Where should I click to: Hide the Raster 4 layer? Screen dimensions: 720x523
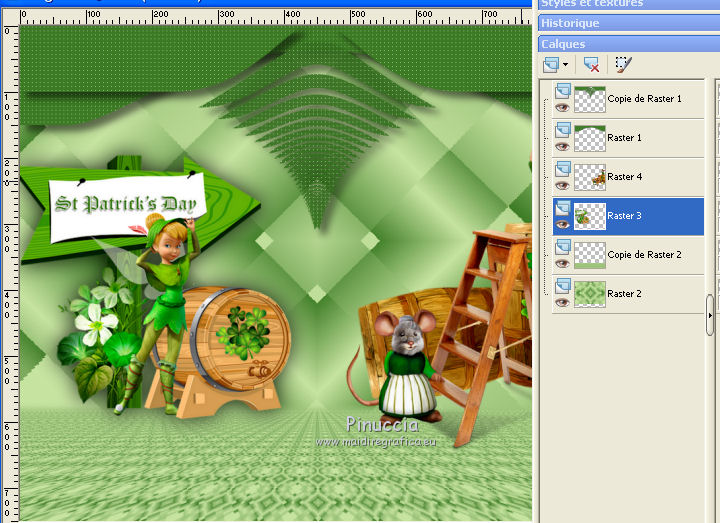(562, 186)
